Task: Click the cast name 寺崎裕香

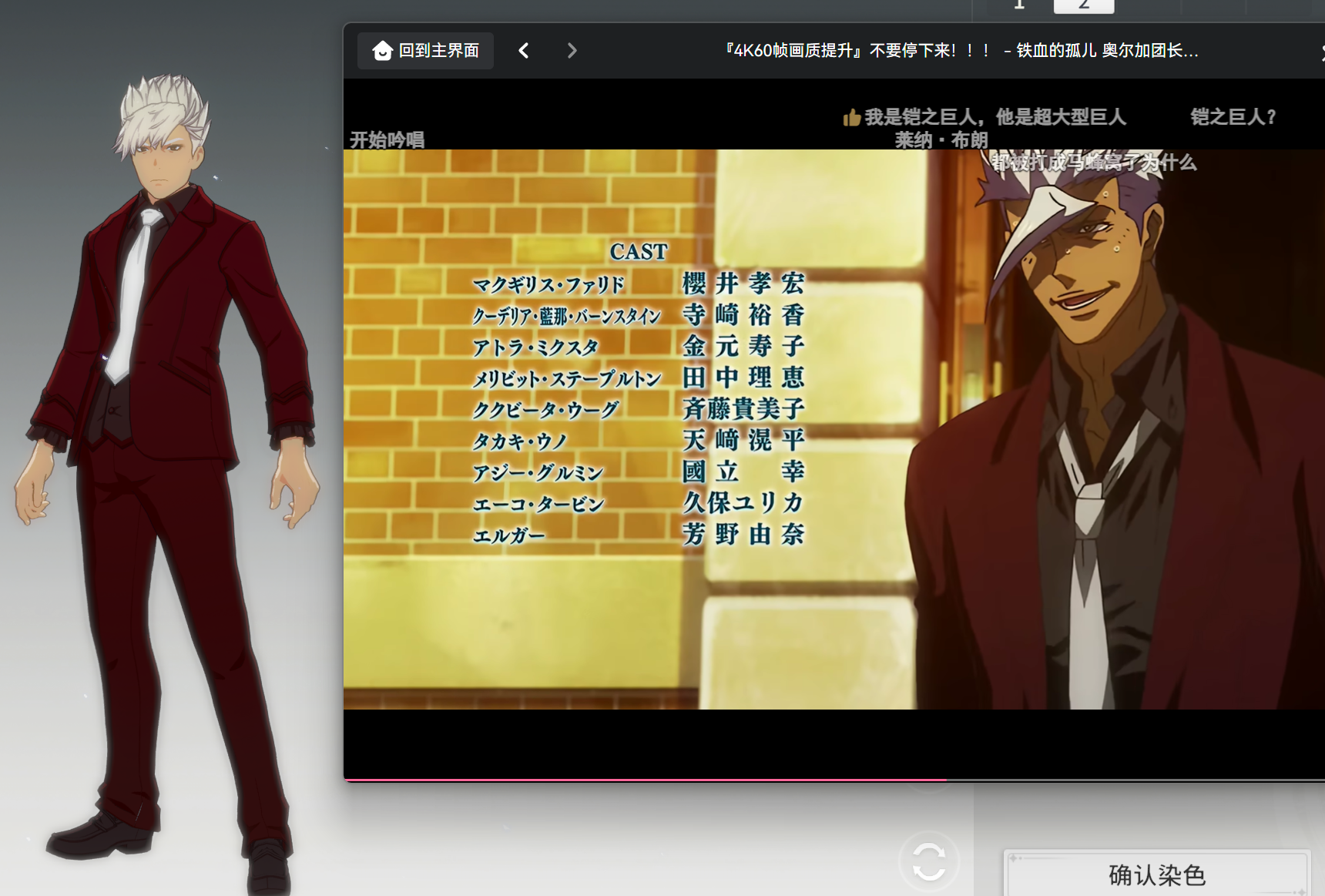Action: point(743,315)
